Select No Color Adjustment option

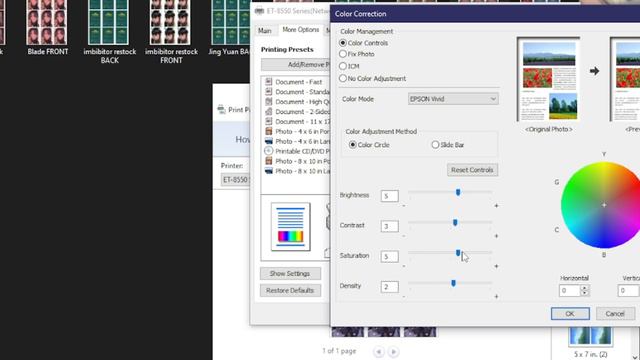(343, 78)
